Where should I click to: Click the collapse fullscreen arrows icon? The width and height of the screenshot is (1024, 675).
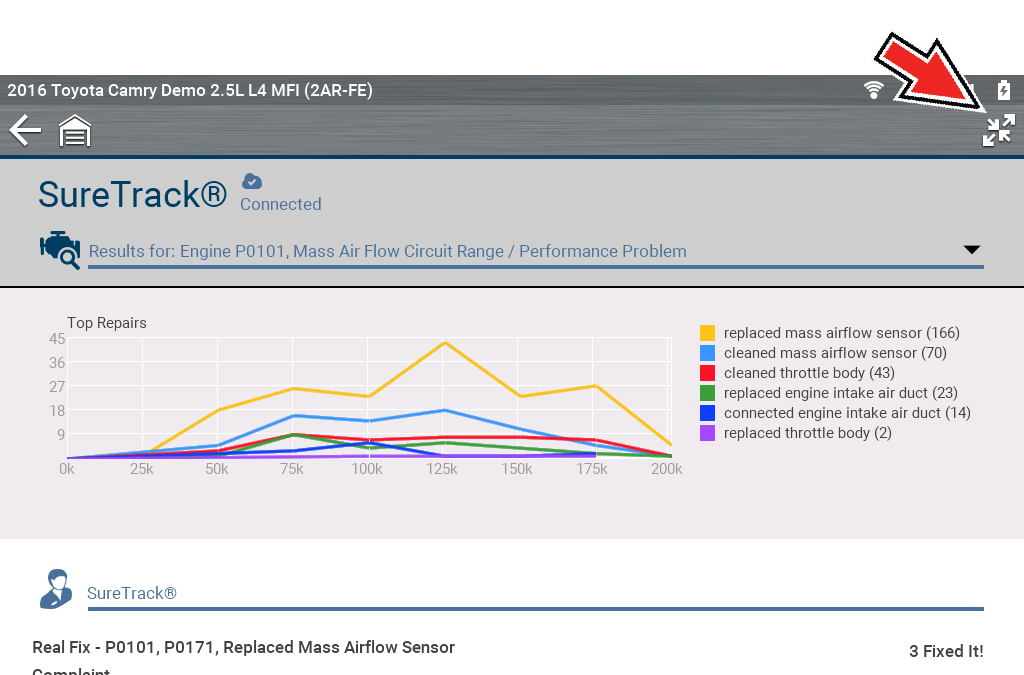coord(998,131)
